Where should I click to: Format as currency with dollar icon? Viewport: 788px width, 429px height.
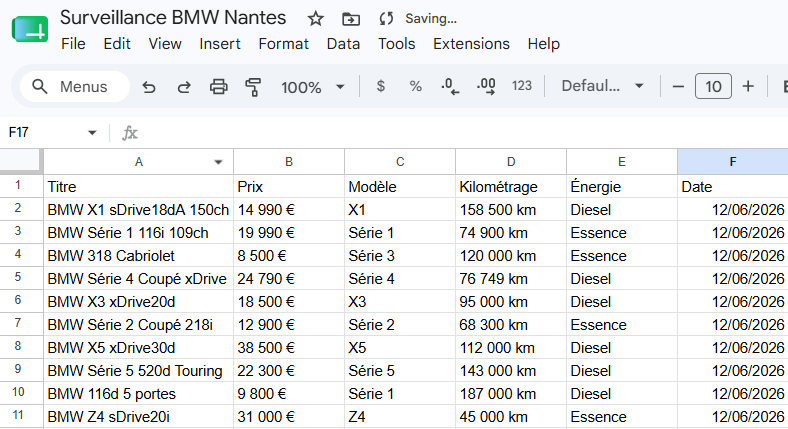(x=380, y=86)
